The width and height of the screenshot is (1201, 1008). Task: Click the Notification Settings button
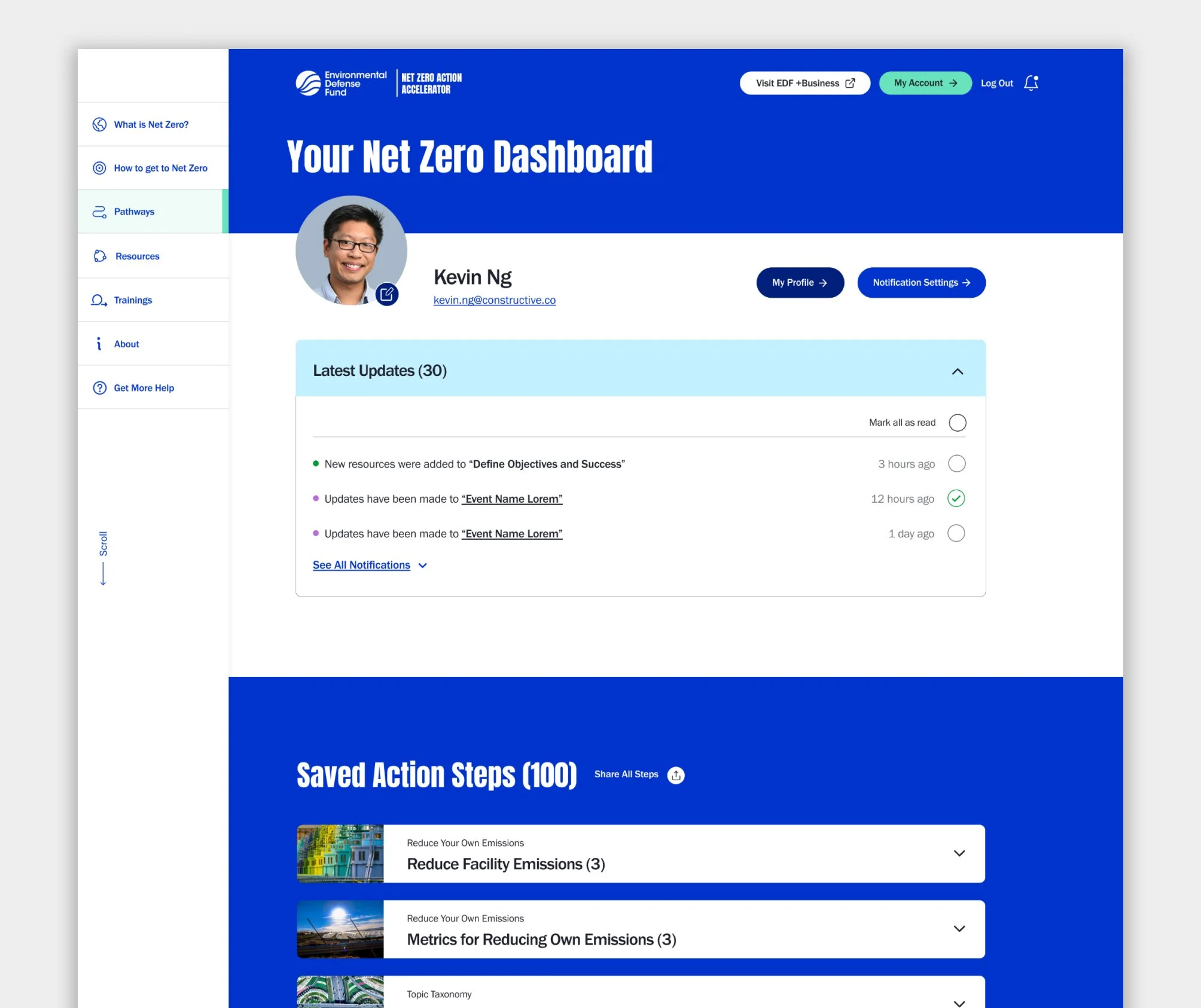pos(920,282)
